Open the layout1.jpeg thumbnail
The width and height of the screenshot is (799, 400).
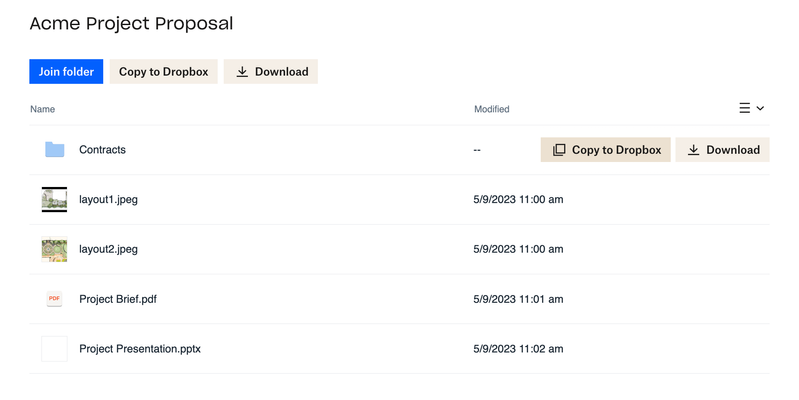[x=54, y=199]
